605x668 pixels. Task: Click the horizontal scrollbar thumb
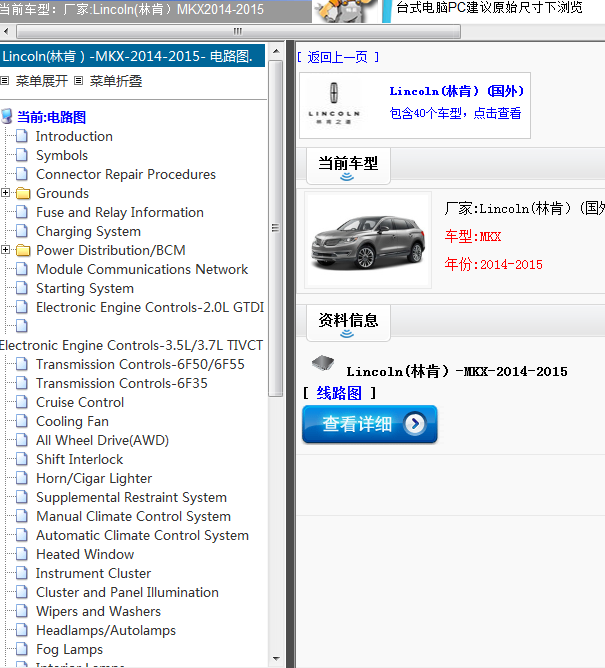(238, 31)
